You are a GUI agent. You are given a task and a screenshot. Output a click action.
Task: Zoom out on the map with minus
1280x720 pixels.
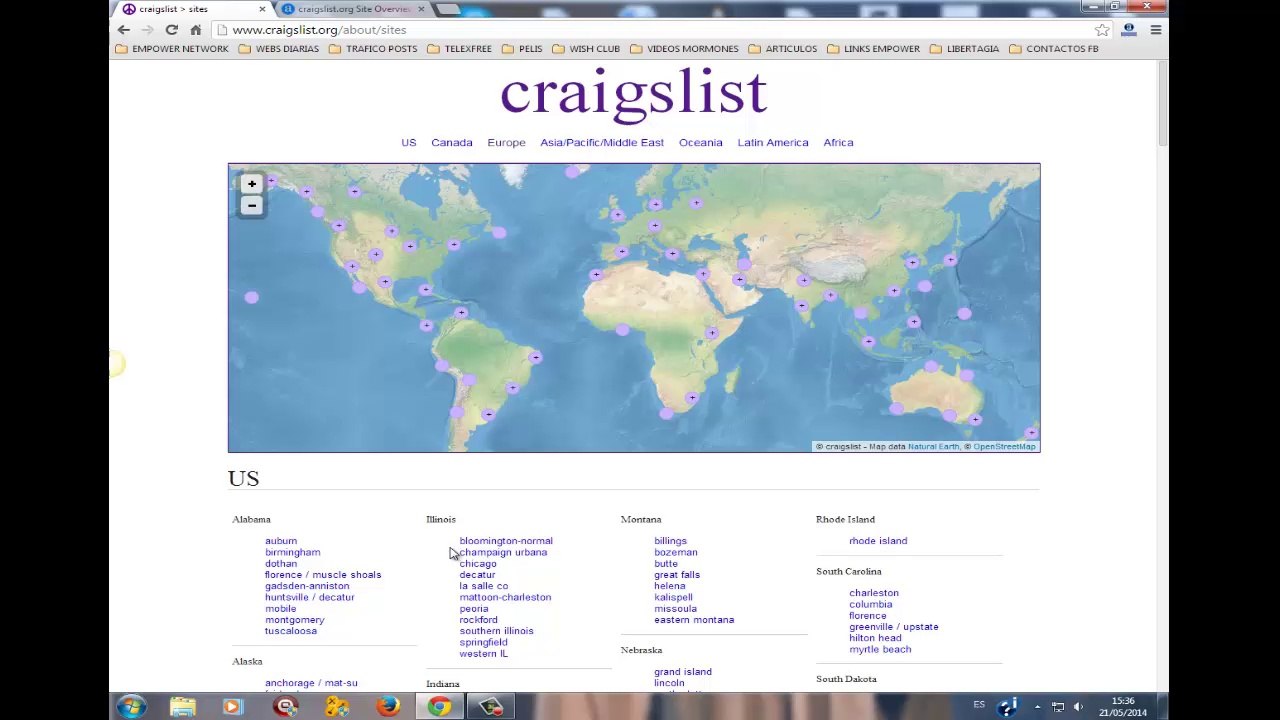point(252,205)
